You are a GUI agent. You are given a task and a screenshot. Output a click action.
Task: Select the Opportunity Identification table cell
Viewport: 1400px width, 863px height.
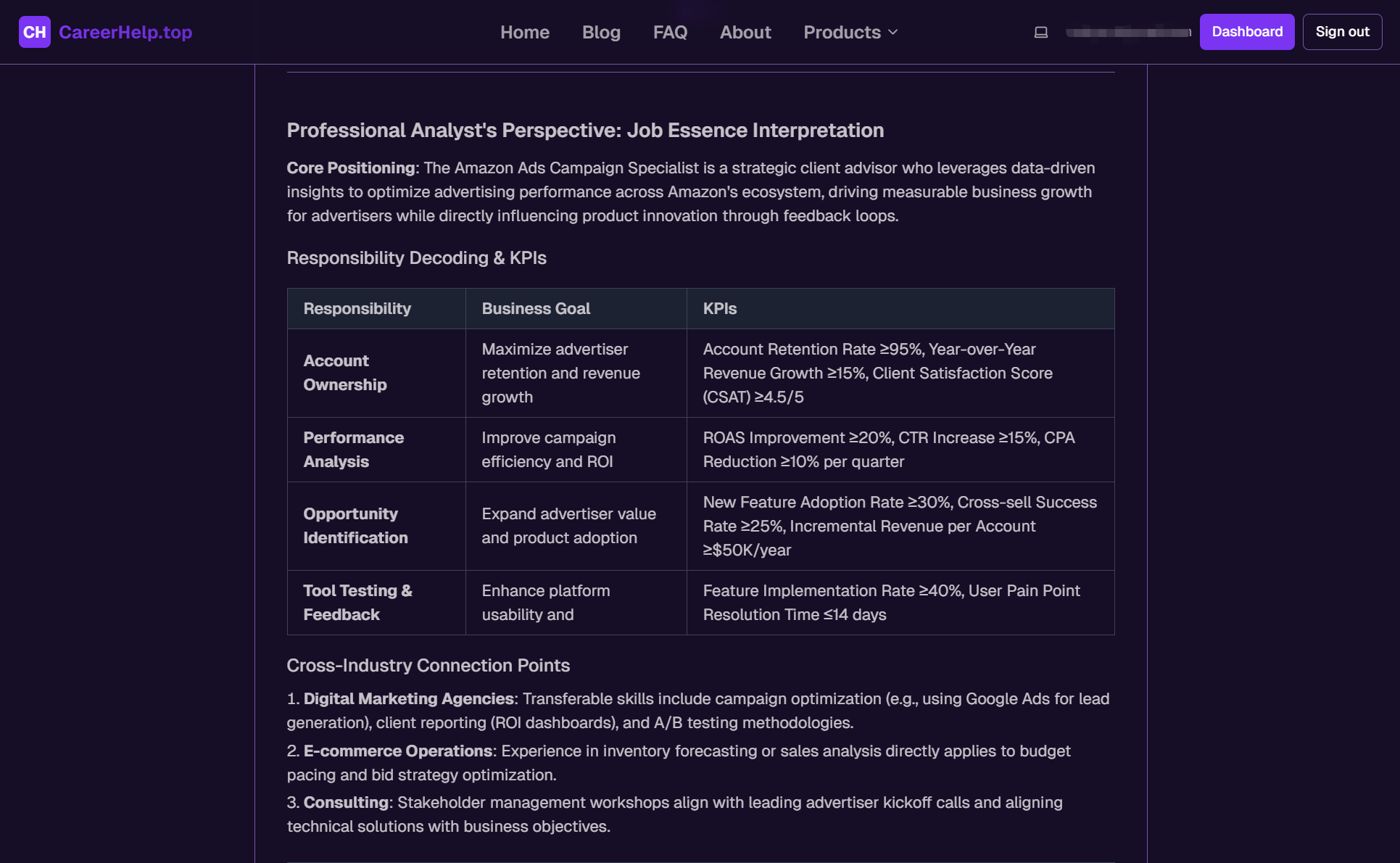pos(355,526)
